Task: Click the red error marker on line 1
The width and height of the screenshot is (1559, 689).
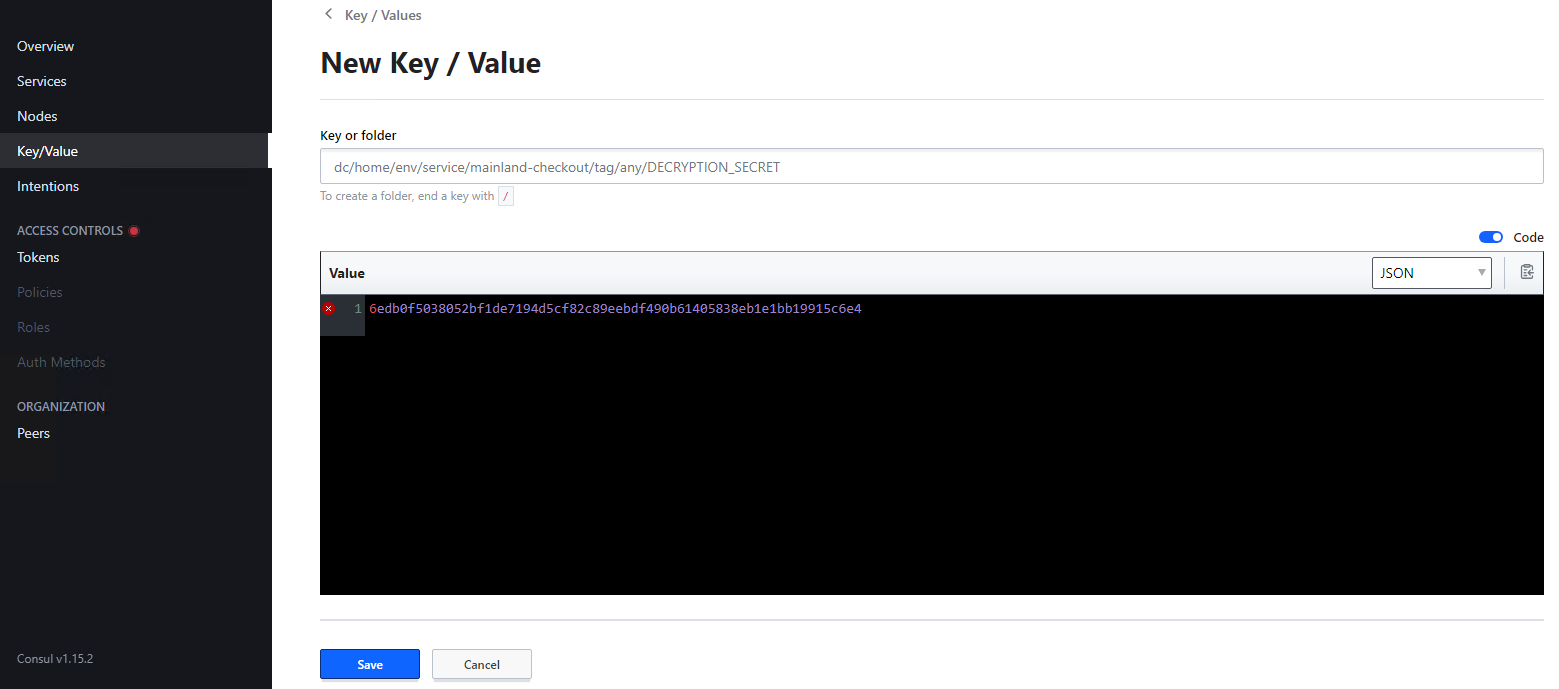Action: [x=329, y=308]
